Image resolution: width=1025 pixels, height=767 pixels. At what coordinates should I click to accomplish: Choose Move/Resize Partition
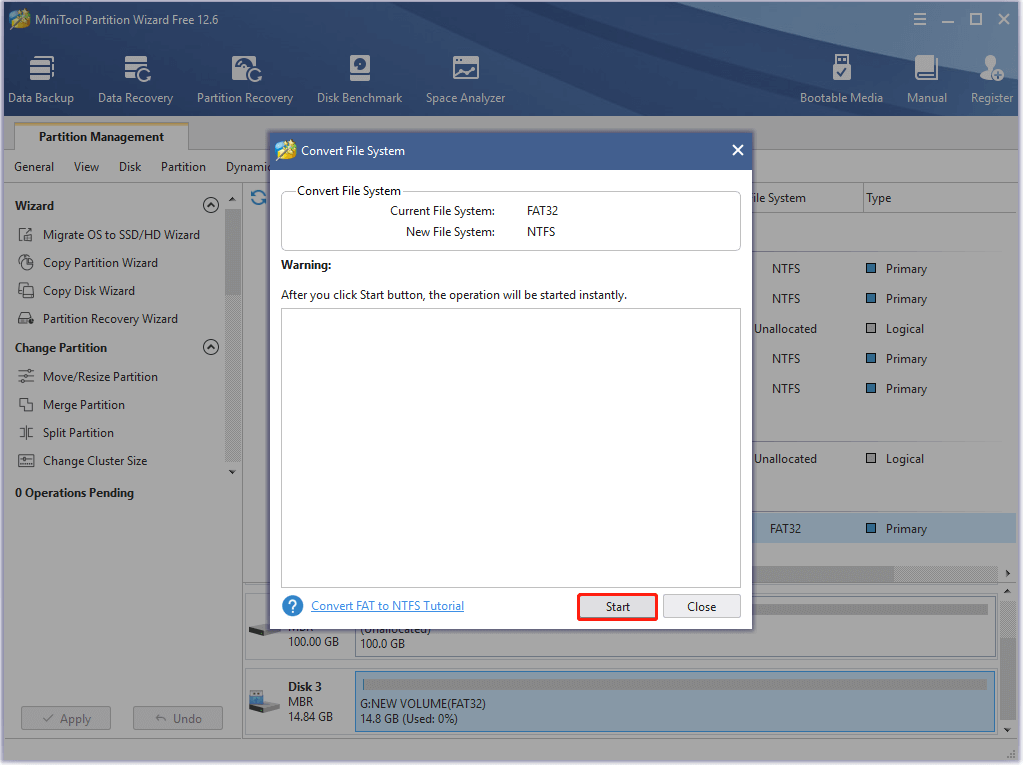pyautogui.click(x=88, y=377)
